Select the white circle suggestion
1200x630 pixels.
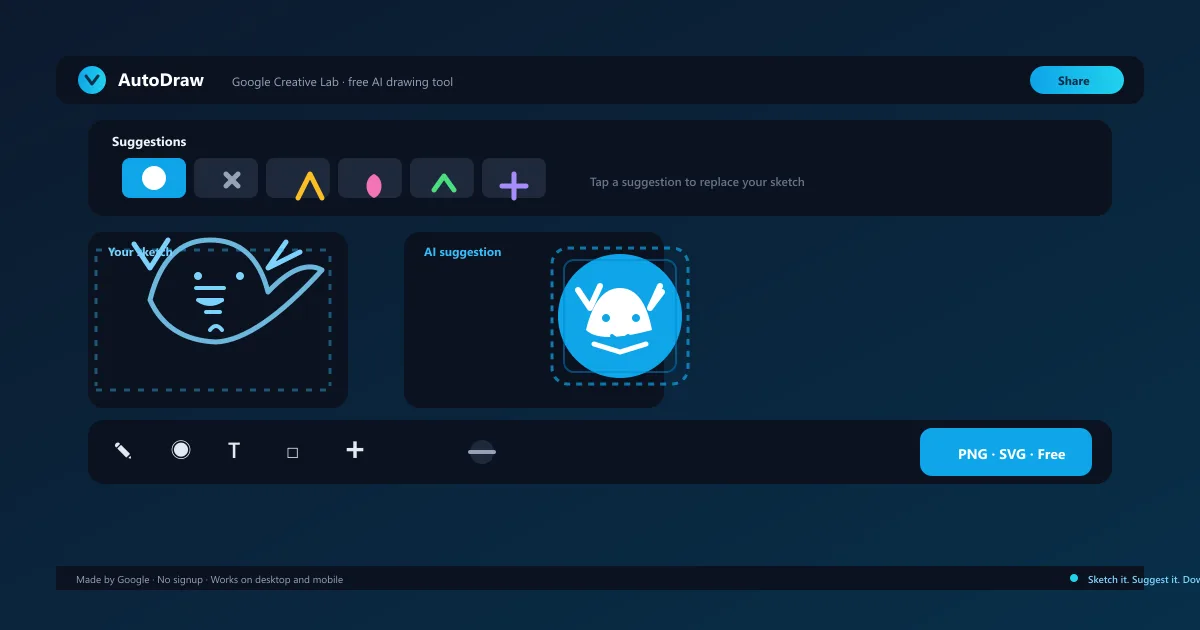[x=154, y=178]
